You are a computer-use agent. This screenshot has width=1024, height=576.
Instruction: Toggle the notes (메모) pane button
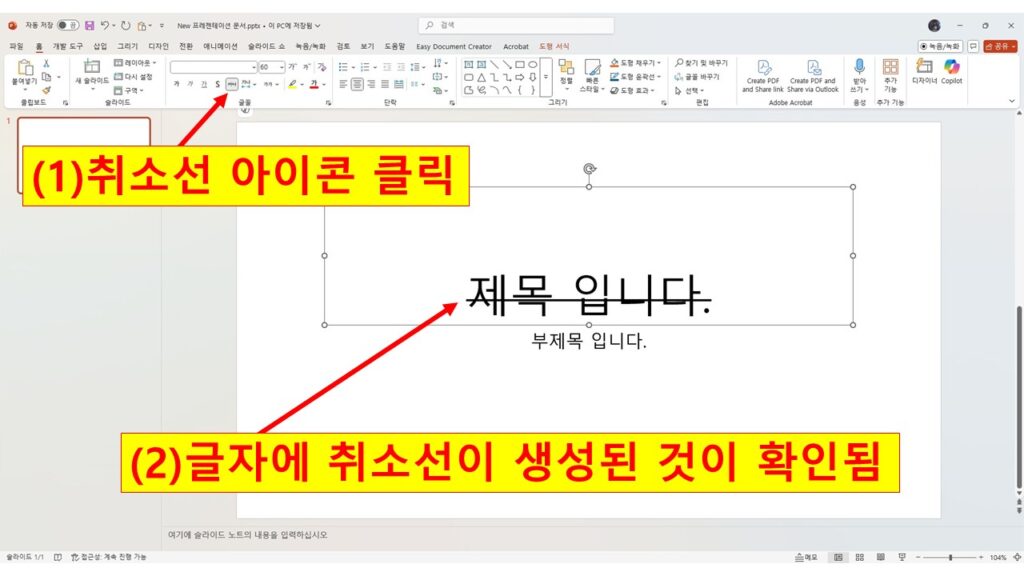coord(805,557)
